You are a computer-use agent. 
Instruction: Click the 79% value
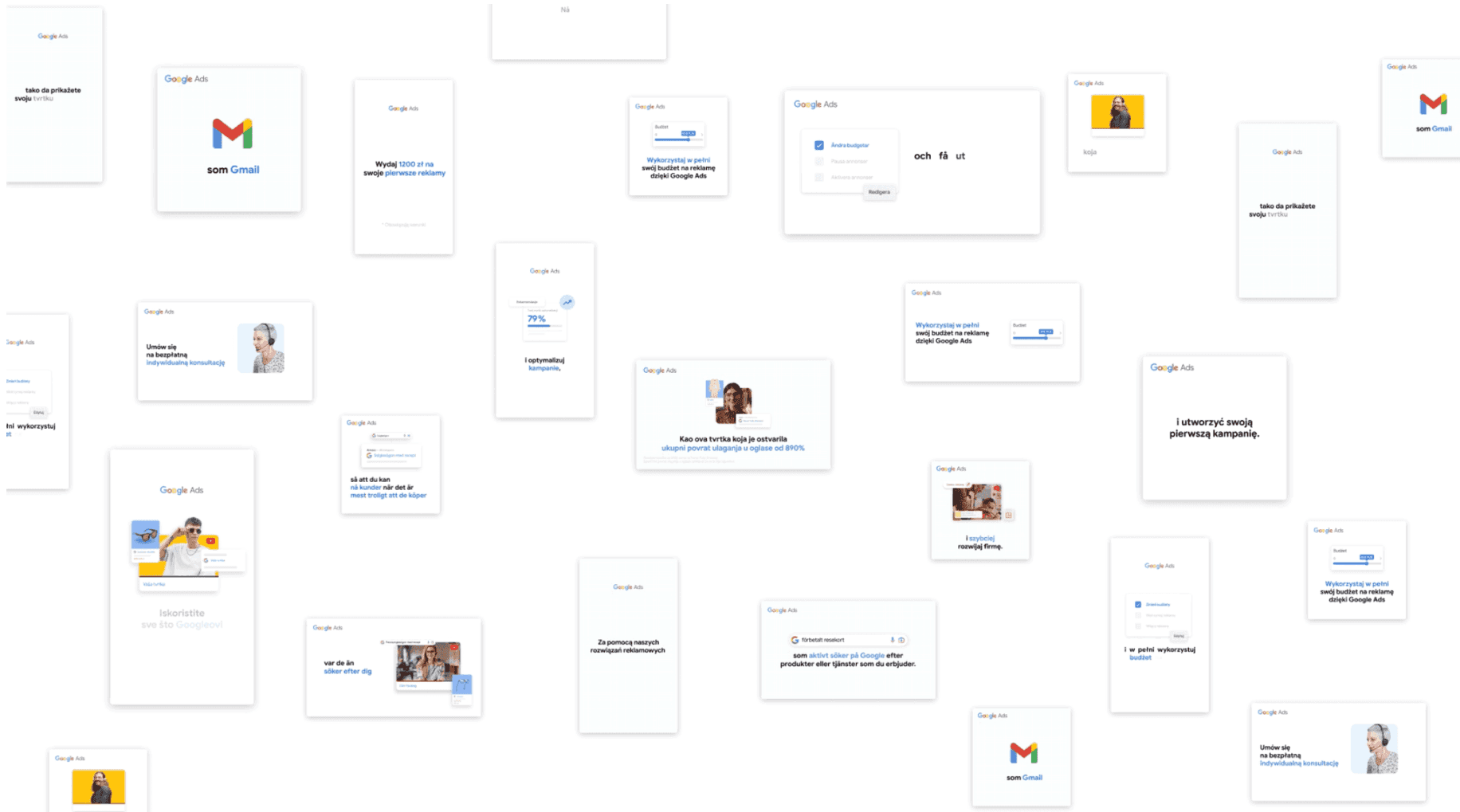tap(536, 319)
